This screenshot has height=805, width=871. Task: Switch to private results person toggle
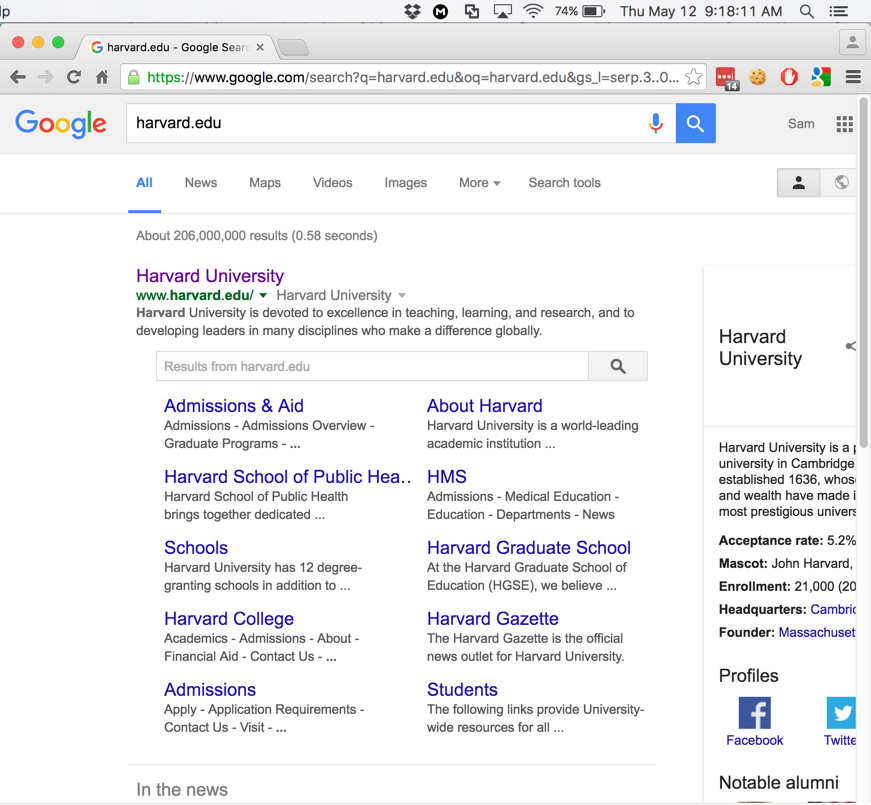[x=798, y=183]
